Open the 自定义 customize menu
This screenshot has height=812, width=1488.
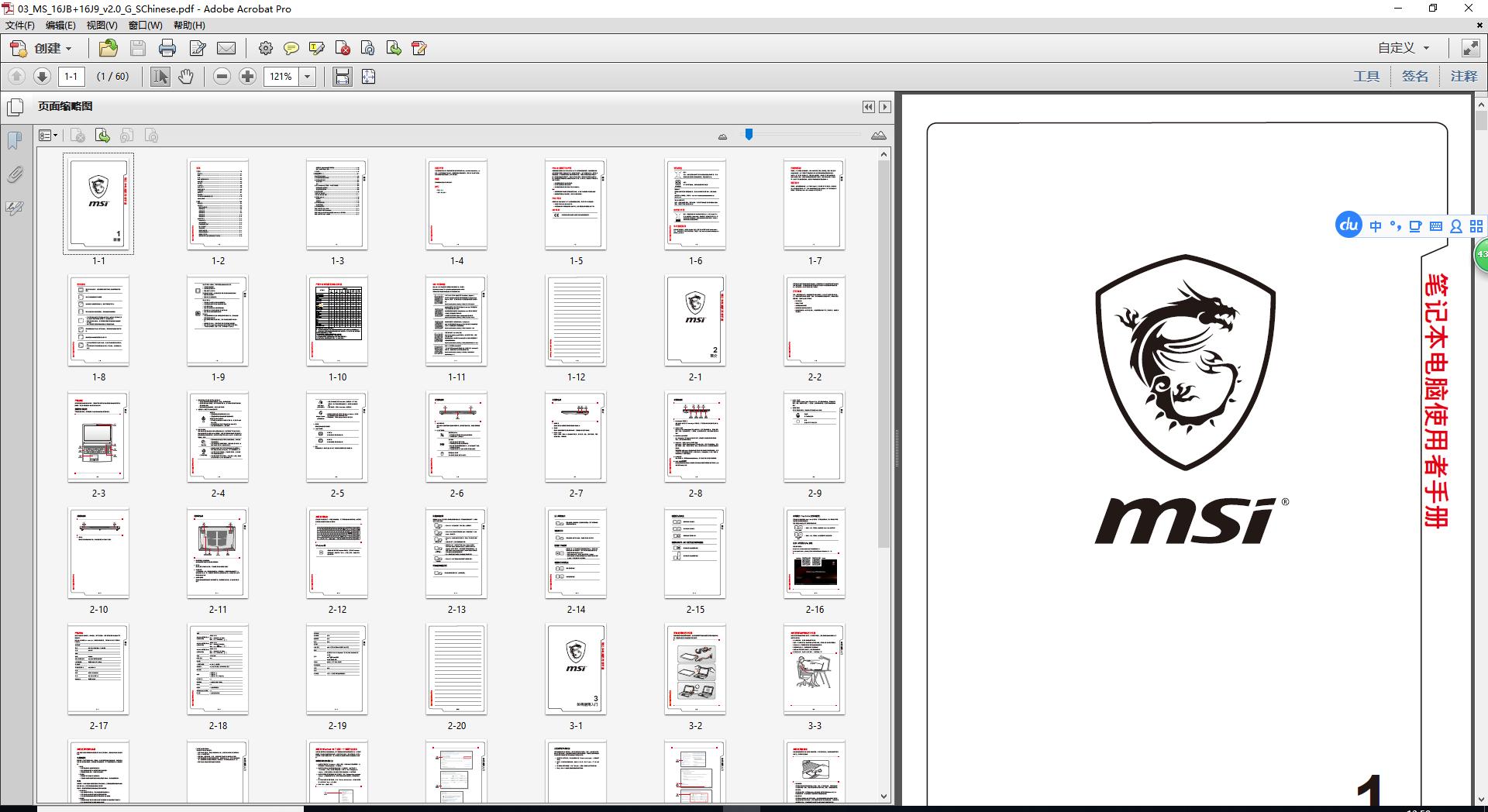pyautogui.click(x=1400, y=47)
